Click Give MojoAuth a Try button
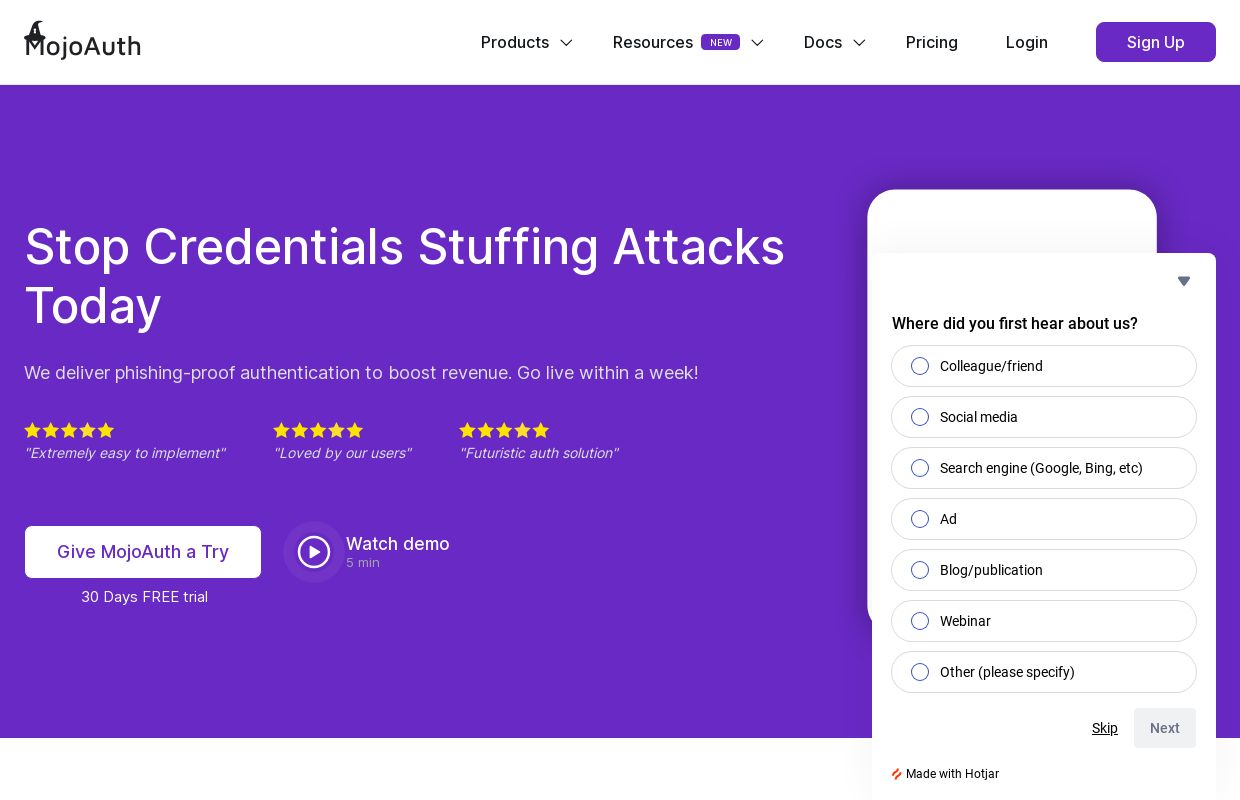Viewport: 1240px width, 800px height. (143, 552)
